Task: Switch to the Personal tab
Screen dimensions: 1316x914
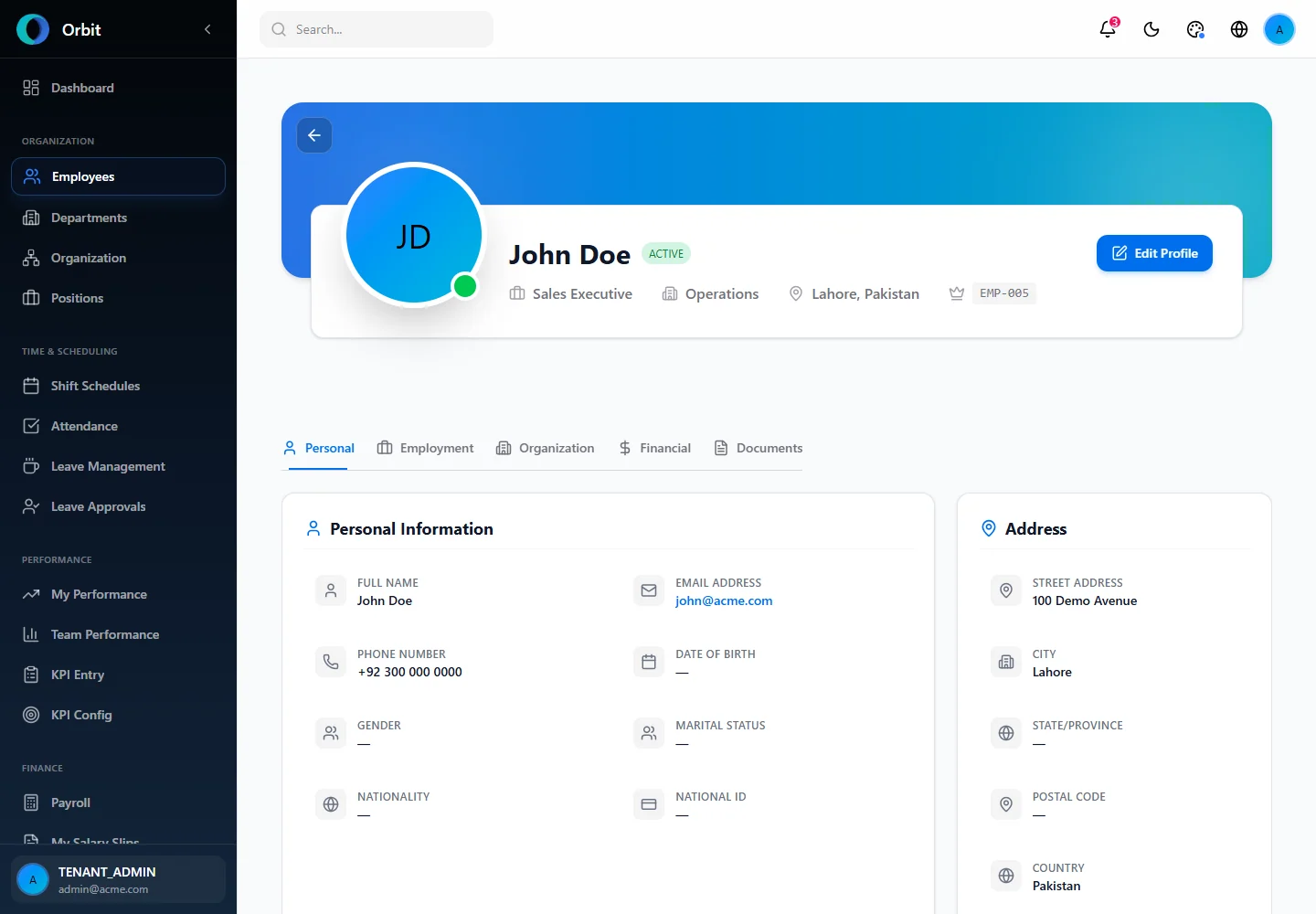Action: 318,448
